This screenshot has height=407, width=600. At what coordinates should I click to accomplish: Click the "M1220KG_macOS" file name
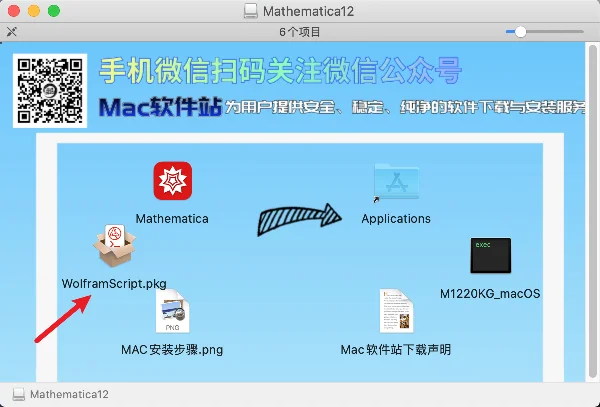point(490,294)
